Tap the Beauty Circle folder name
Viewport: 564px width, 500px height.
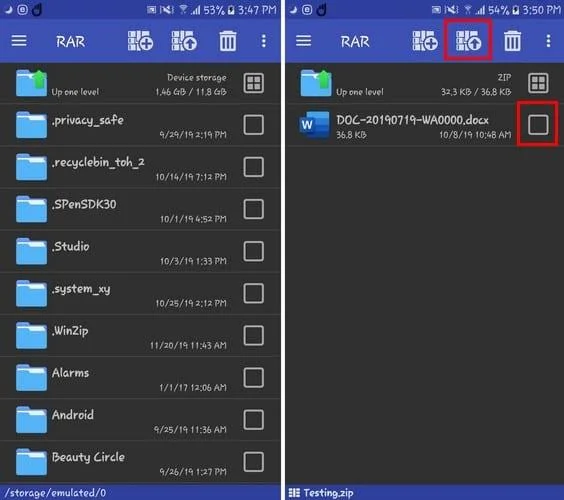(88, 457)
